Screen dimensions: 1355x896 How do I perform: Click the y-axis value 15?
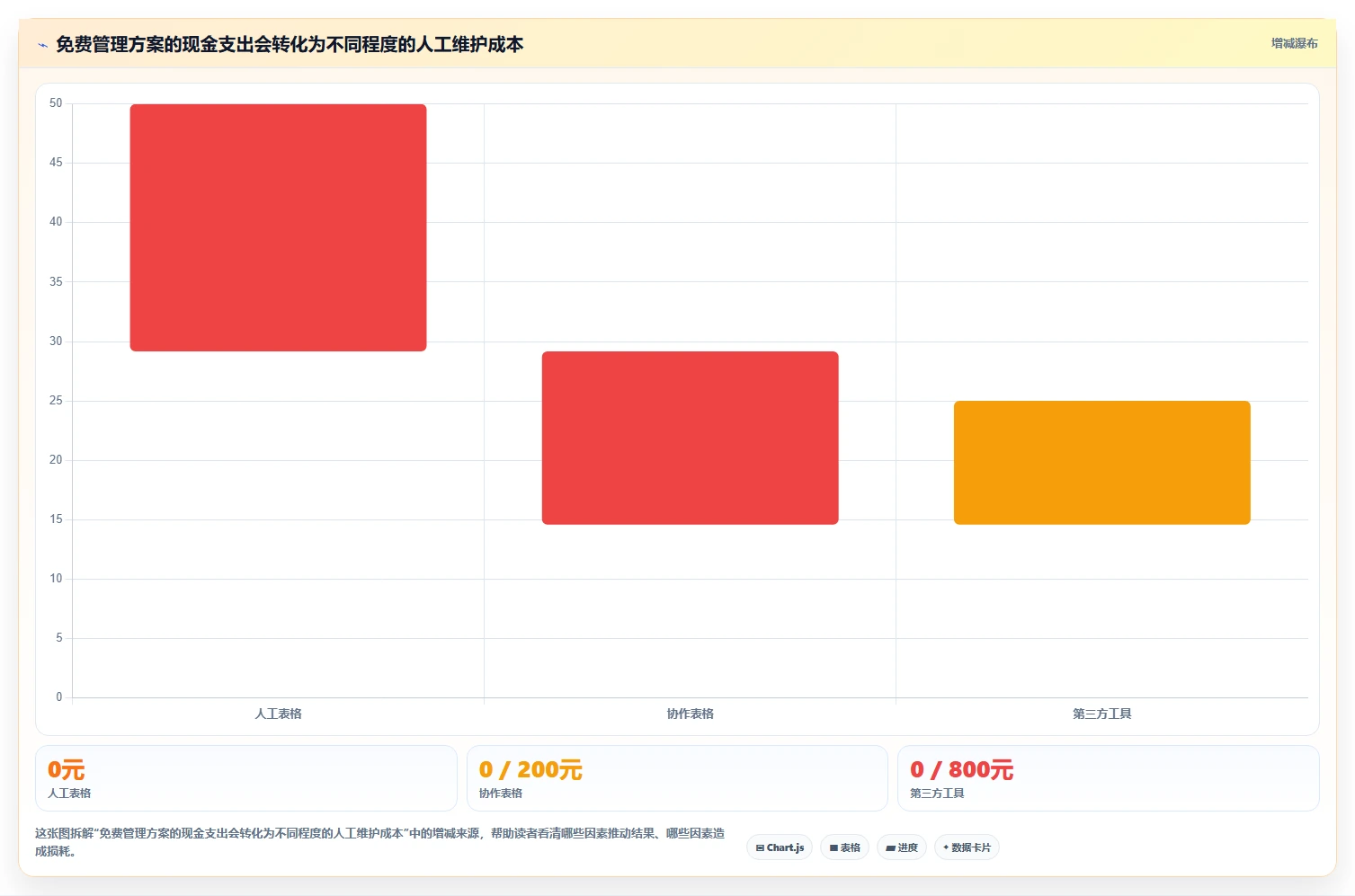(x=56, y=519)
